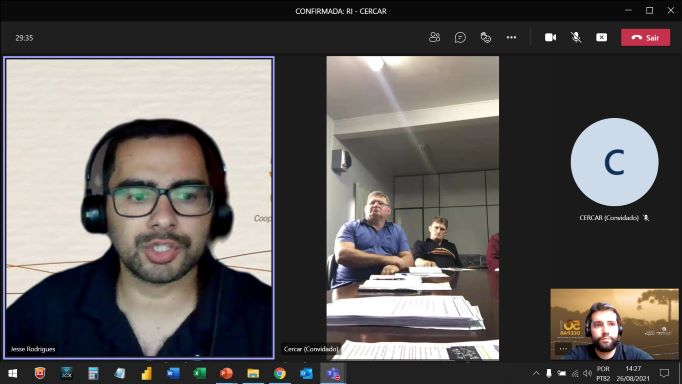This screenshot has width=682, height=384.
Task: Toggle the camera on or off
Action: click(x=550, y=37)
